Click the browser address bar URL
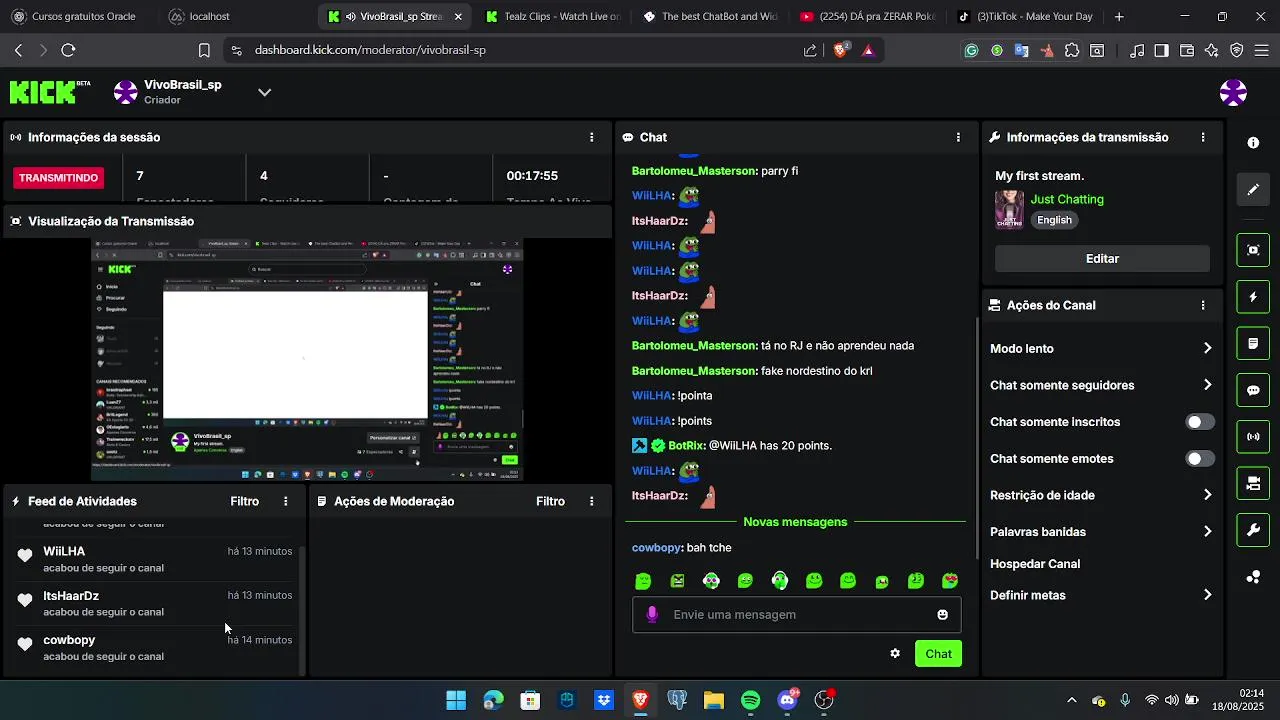 pyautogui.click(x=370, y=50)
